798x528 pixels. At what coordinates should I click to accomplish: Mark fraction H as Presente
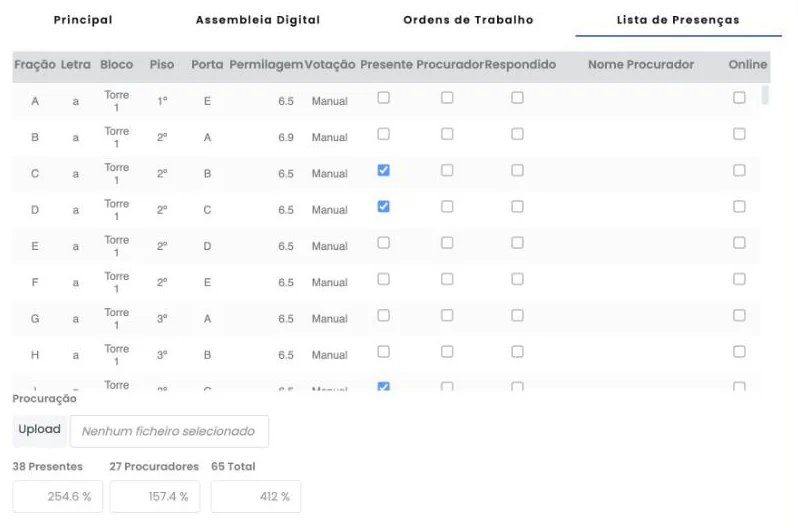tap(384, 352)
